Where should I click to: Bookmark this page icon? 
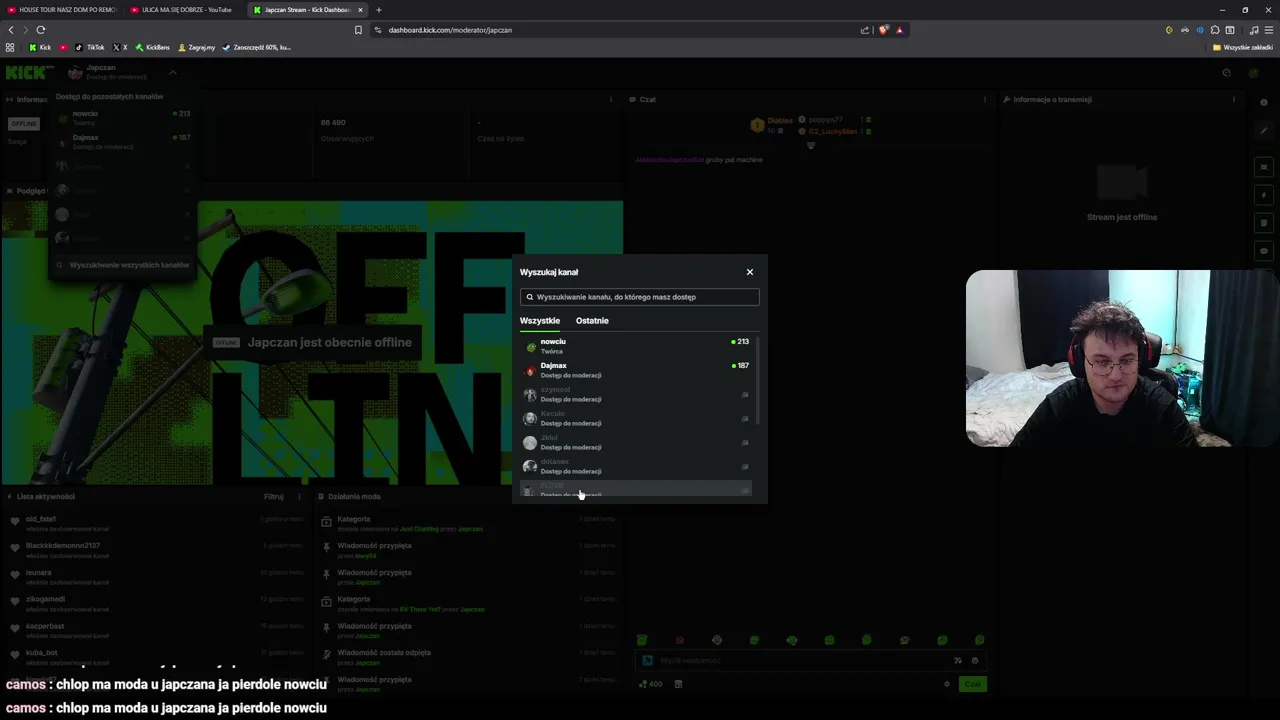pyautogui.click(x=358, y=30)
